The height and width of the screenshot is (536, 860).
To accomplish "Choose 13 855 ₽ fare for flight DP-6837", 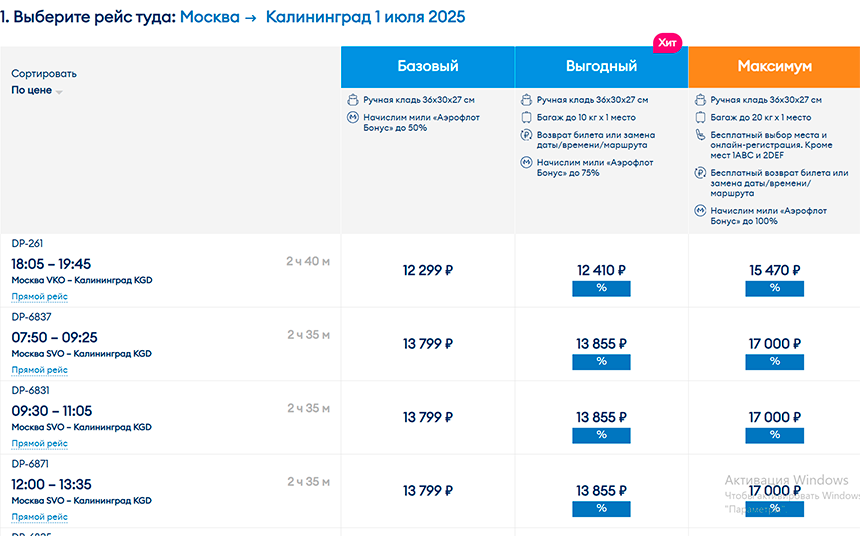I will [601, 344].
